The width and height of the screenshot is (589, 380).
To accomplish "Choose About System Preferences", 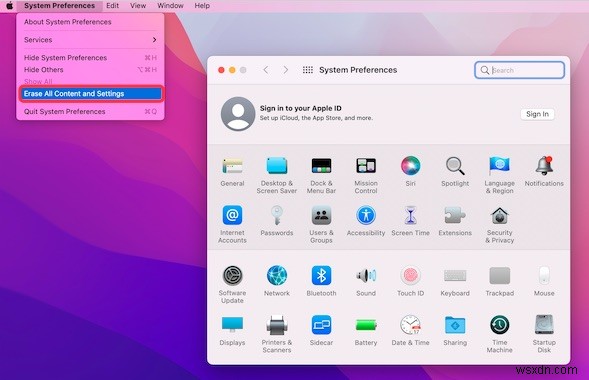I will click(90, 22).
